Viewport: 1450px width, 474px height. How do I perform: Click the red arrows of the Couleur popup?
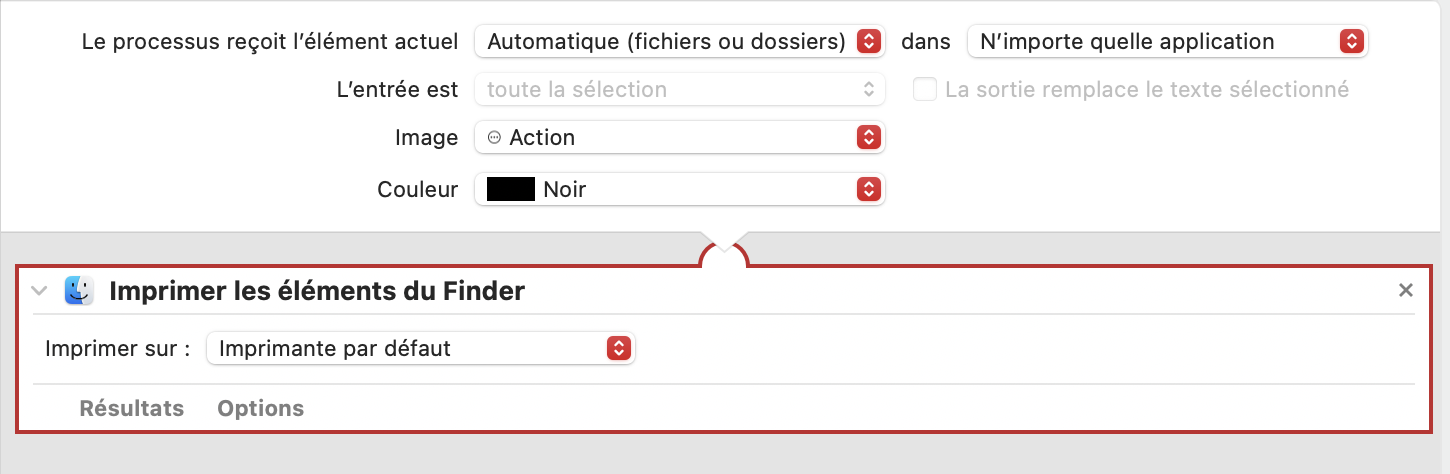click(869, 189)
